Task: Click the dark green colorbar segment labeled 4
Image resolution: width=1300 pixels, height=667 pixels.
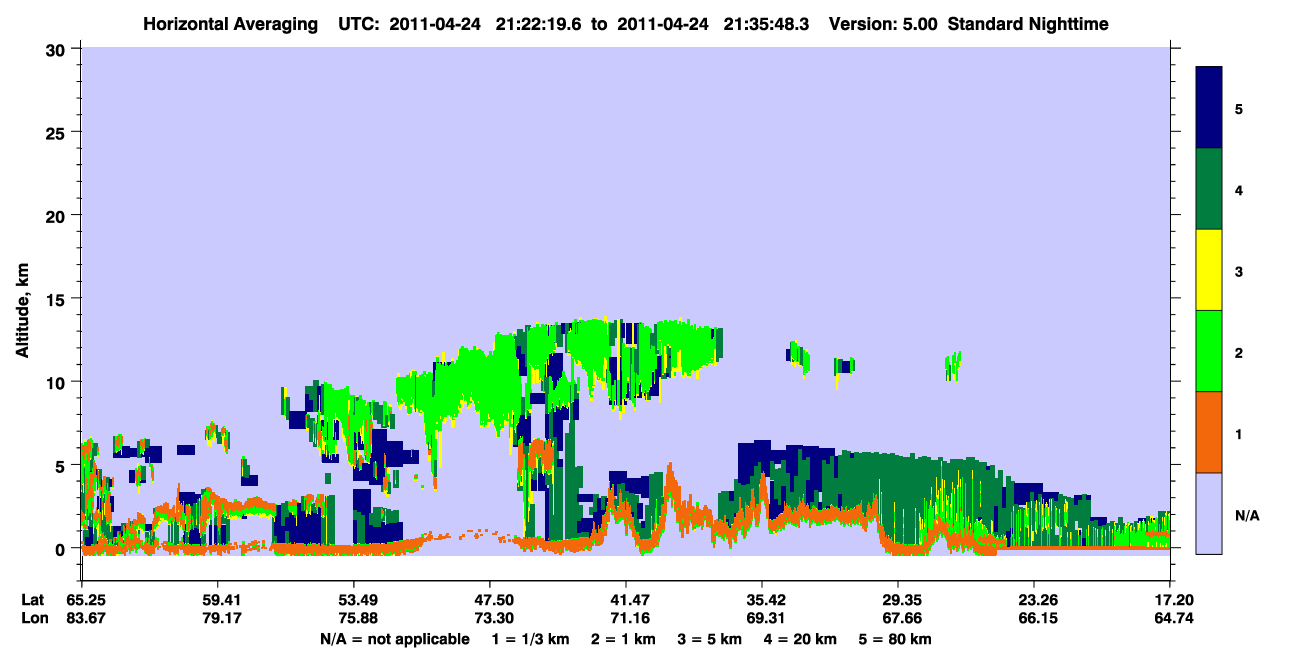Action: (1209, 189)
